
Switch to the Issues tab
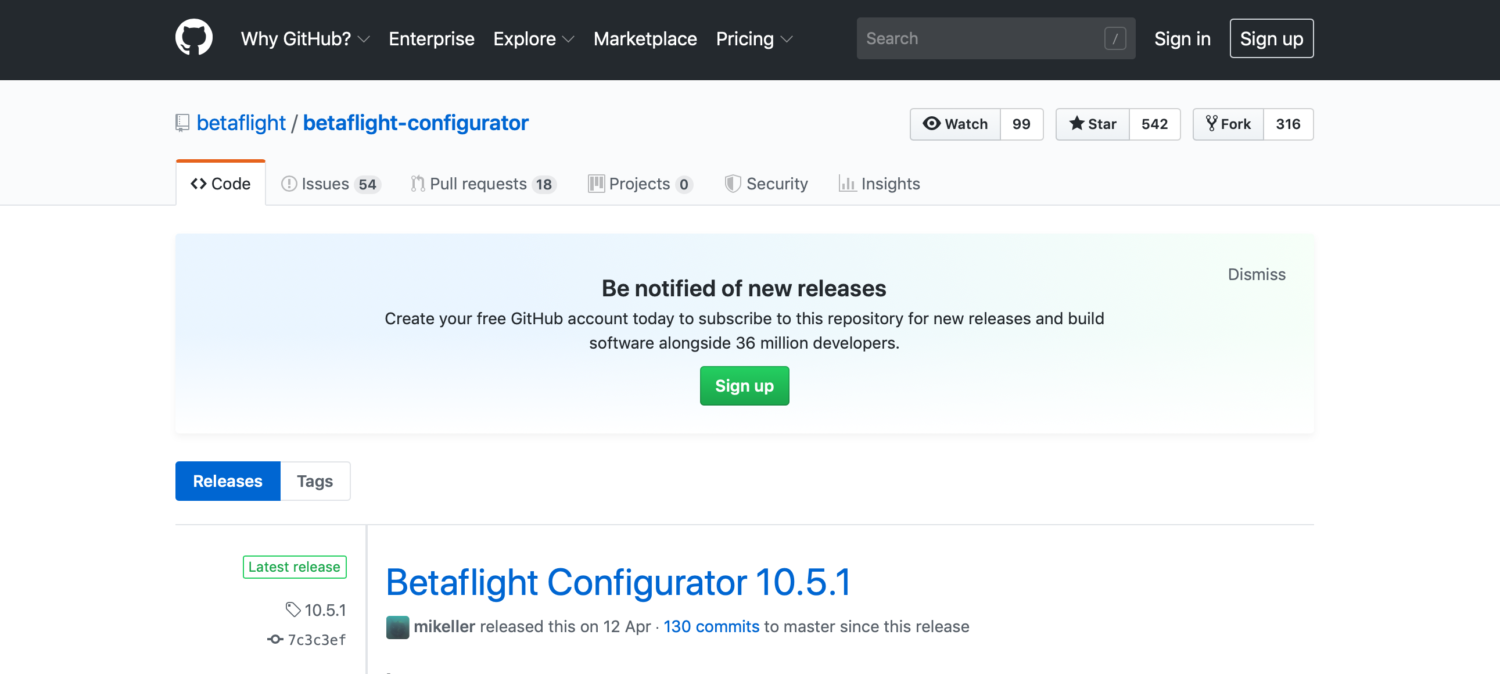tap(324, 183)
